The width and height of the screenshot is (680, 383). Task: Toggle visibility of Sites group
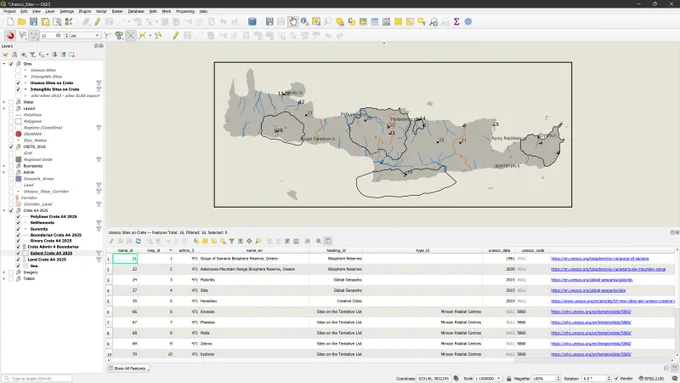(x=11, y=64)
